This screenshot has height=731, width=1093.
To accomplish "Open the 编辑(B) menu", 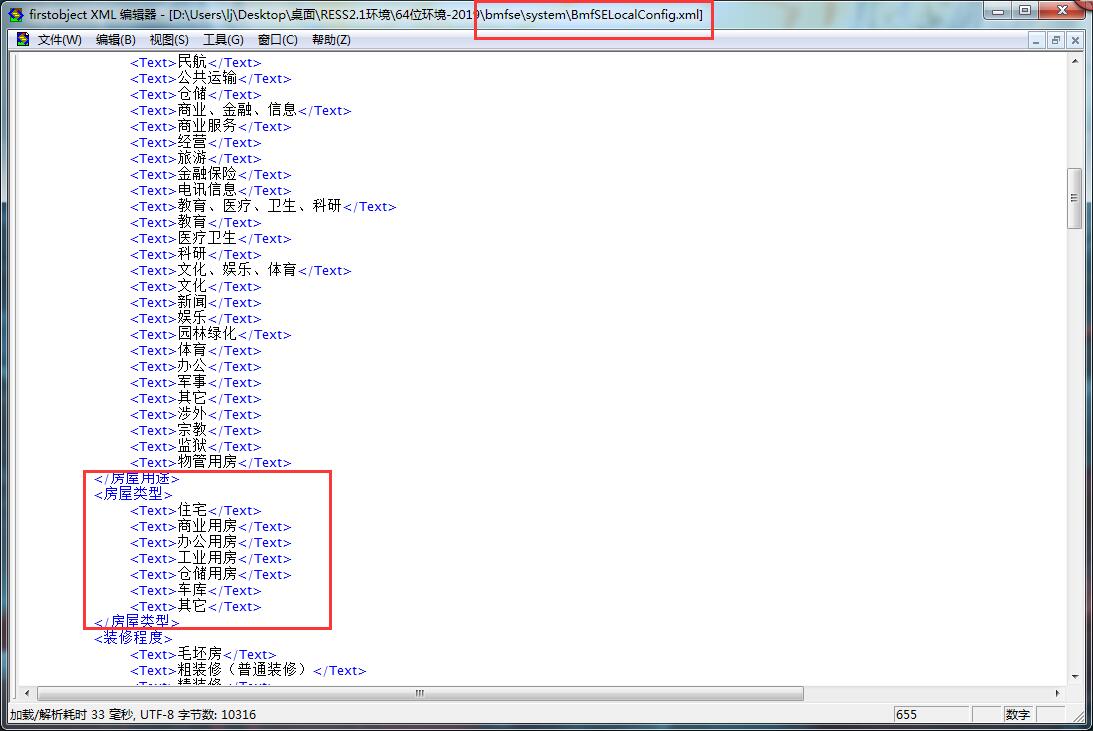I will tap(115, 40).
